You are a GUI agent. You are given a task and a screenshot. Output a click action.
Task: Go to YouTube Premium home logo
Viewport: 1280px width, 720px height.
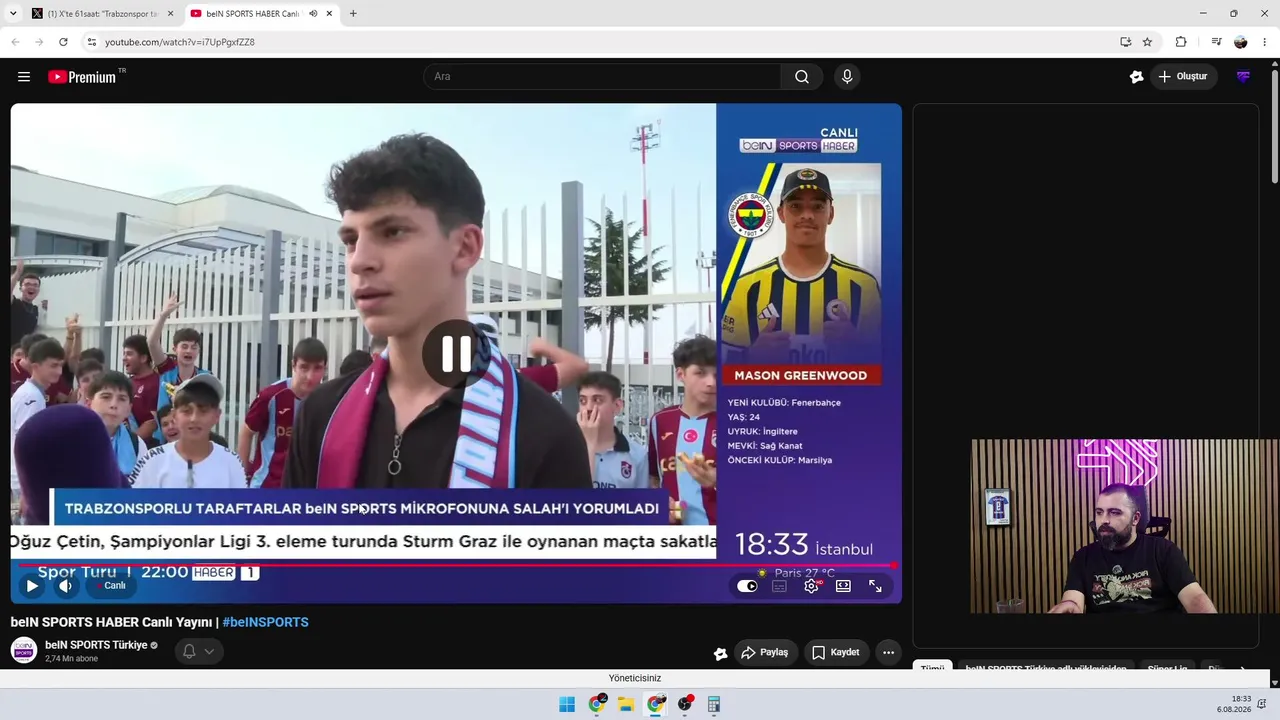click(x=82, y=77)
